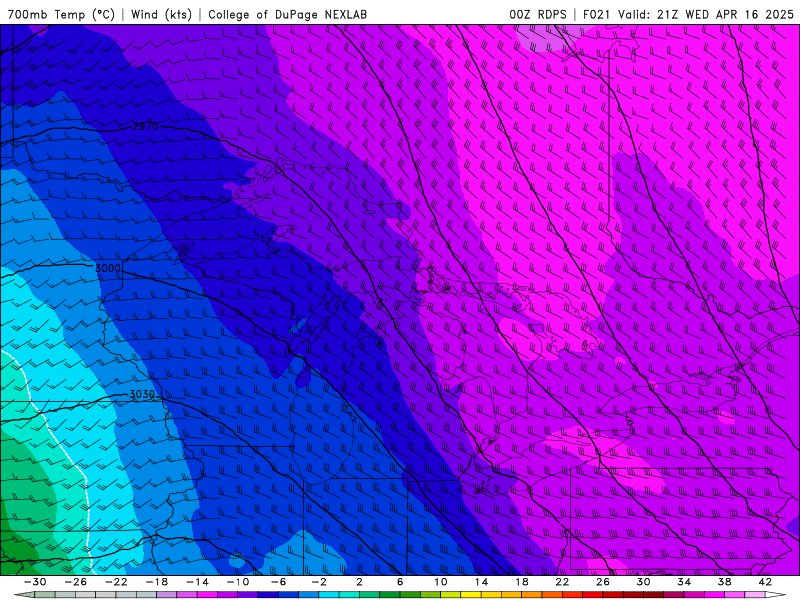Click the −14 colorbar scale label
Screen dimensions: 800x600
[197, 582]
